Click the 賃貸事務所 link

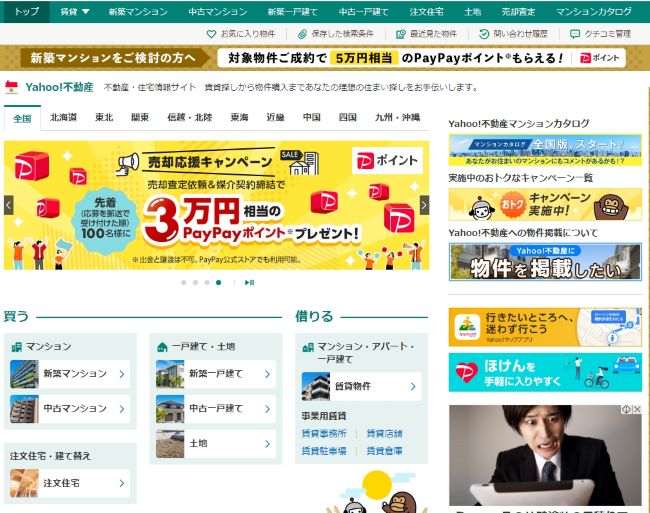pos(324,434)
